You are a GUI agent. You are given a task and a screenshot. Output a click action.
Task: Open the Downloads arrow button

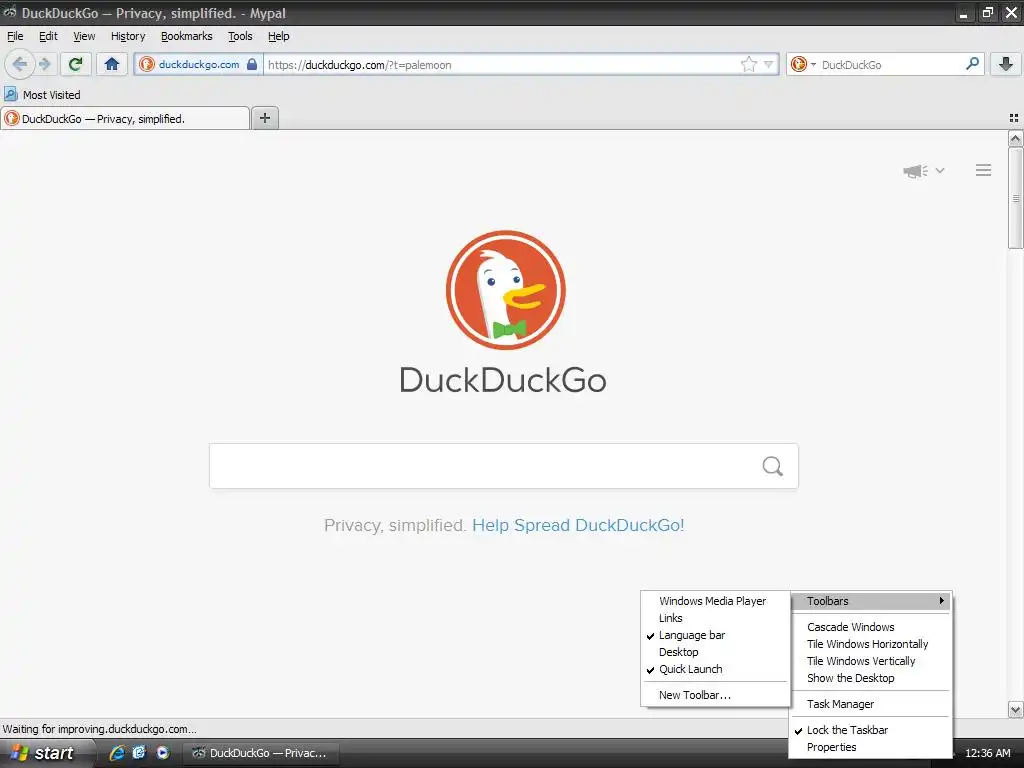(x=1006, y=64)
